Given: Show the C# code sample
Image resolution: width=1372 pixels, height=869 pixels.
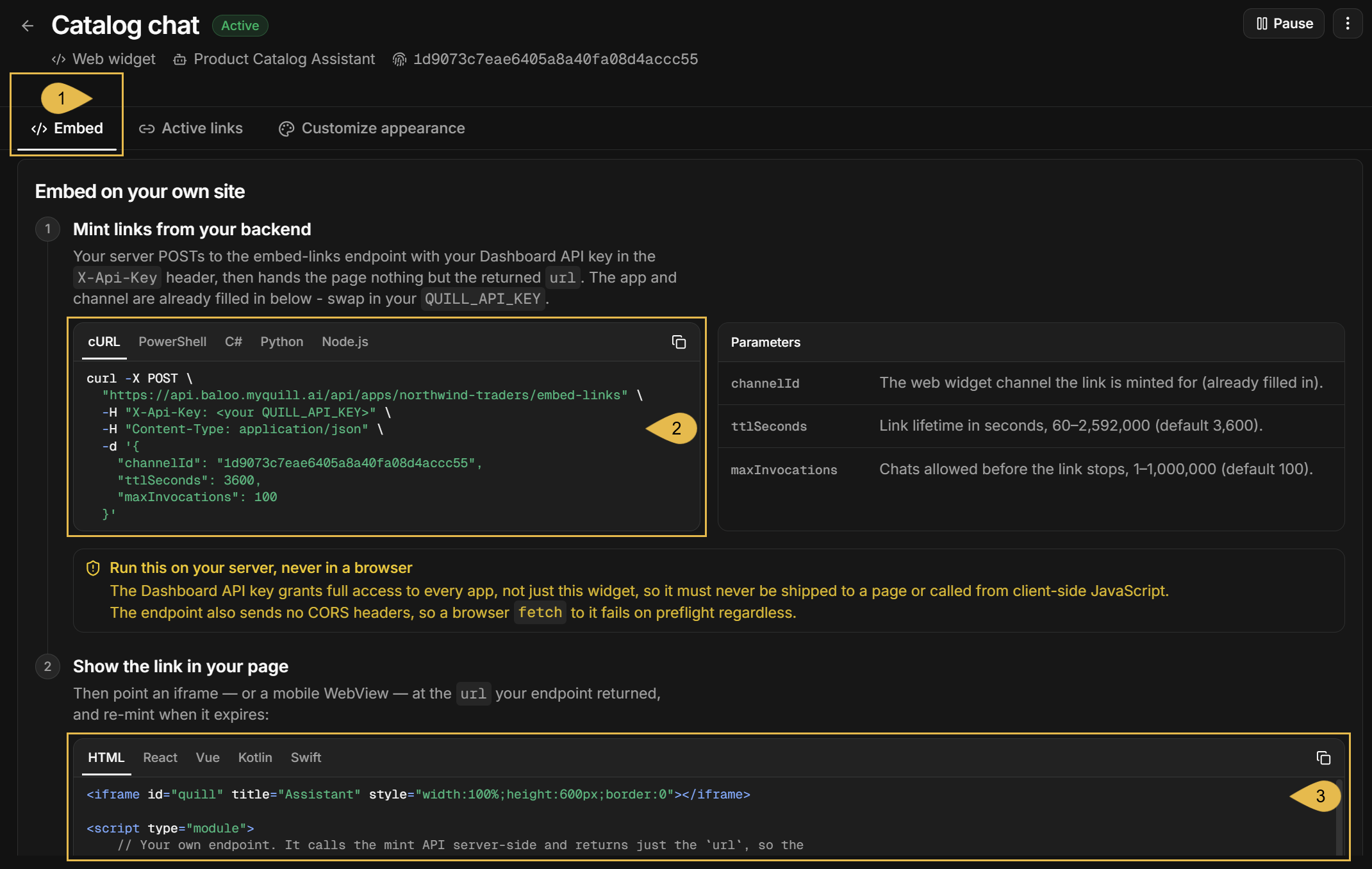Looking at the screenshot, I should tap(233, 342).
